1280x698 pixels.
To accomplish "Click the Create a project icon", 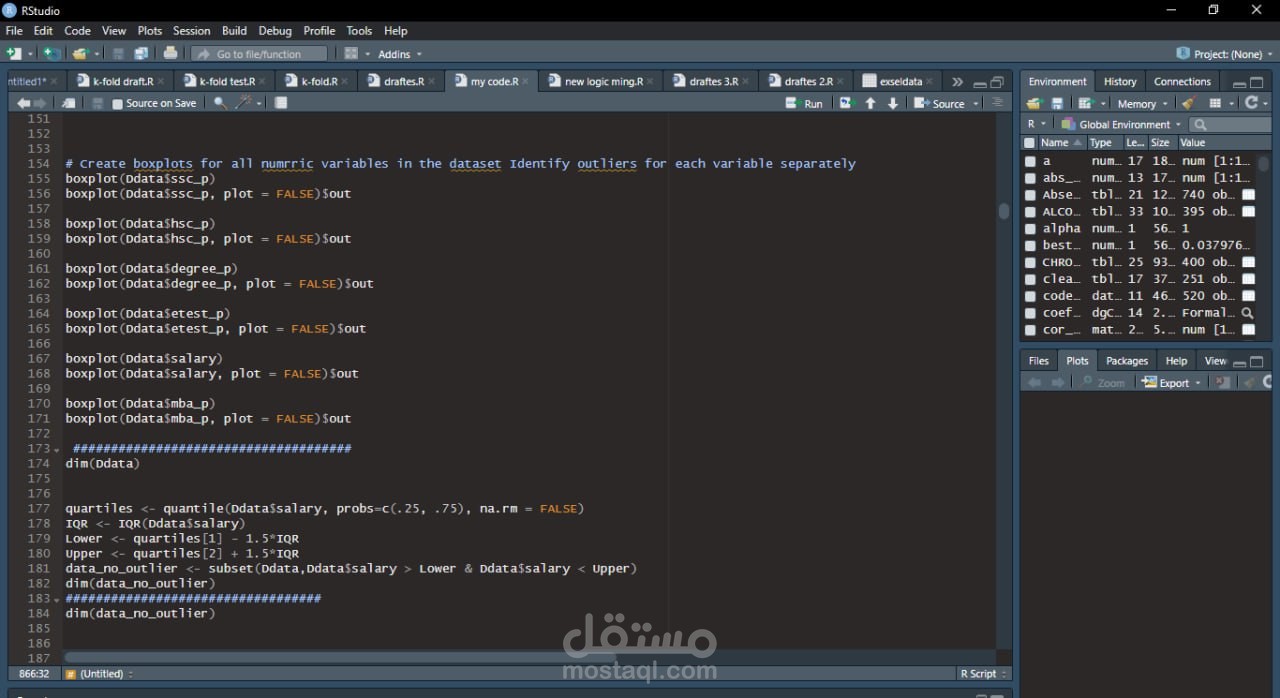I will tap(52, 53).
